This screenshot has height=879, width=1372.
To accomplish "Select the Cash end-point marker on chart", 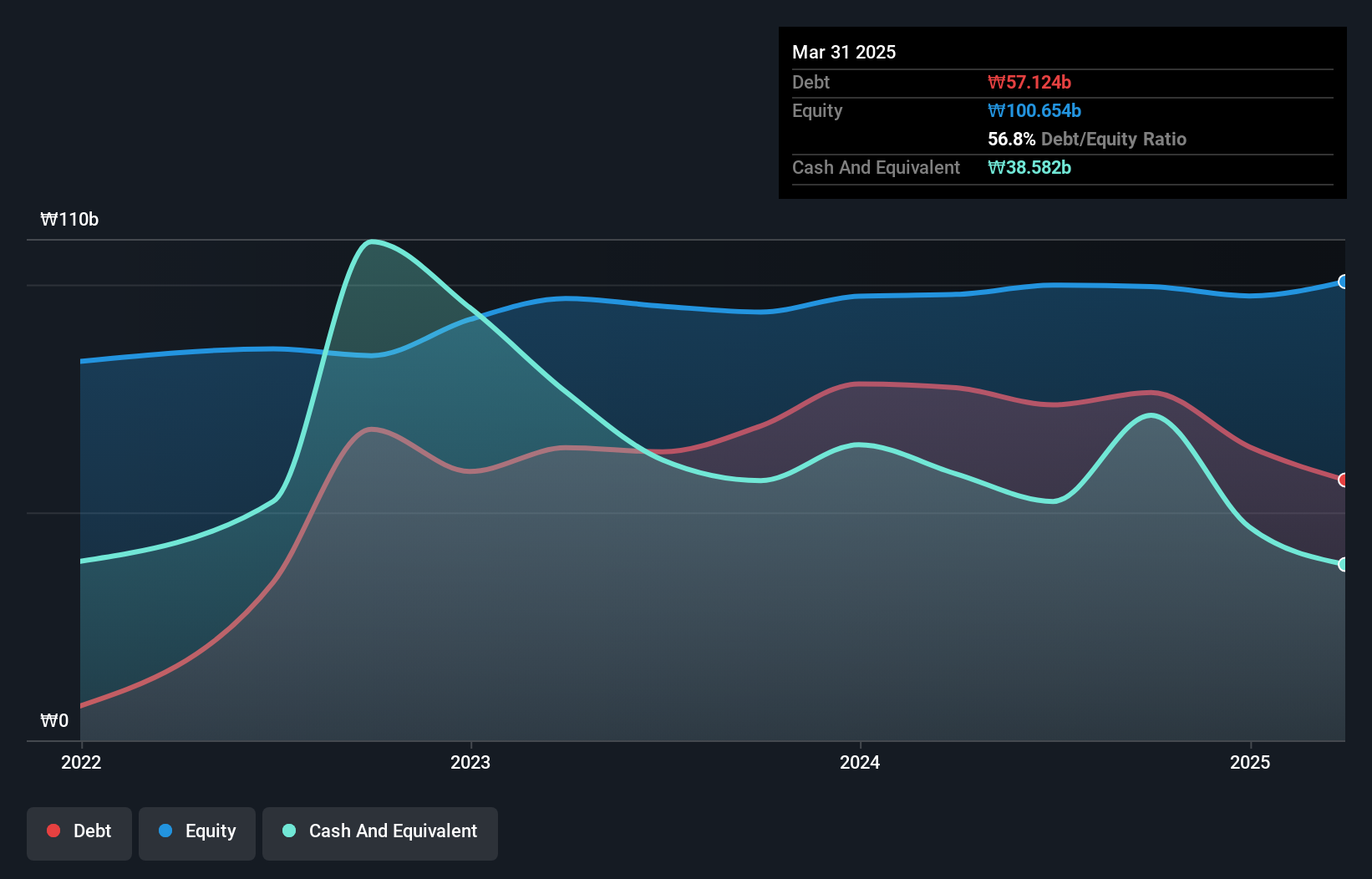I will click(1343, 564).
